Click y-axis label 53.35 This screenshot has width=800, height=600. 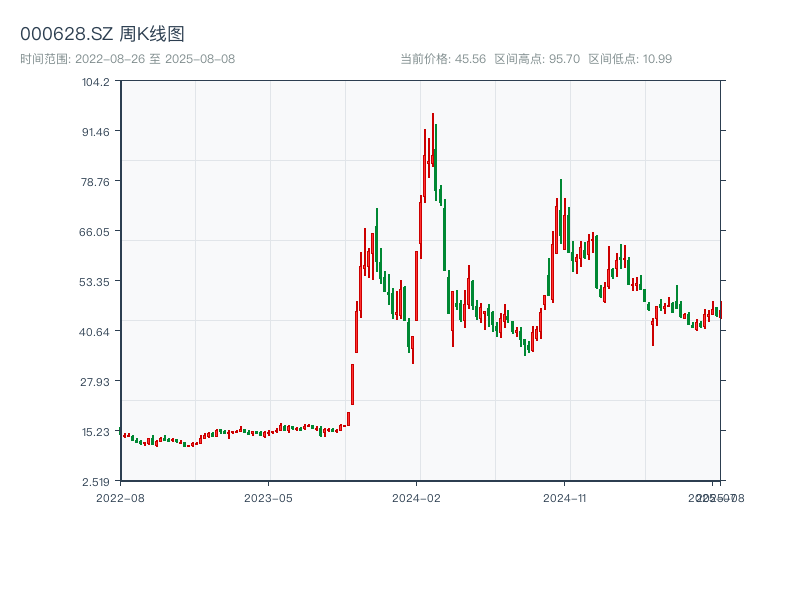(x=94, y=282)
